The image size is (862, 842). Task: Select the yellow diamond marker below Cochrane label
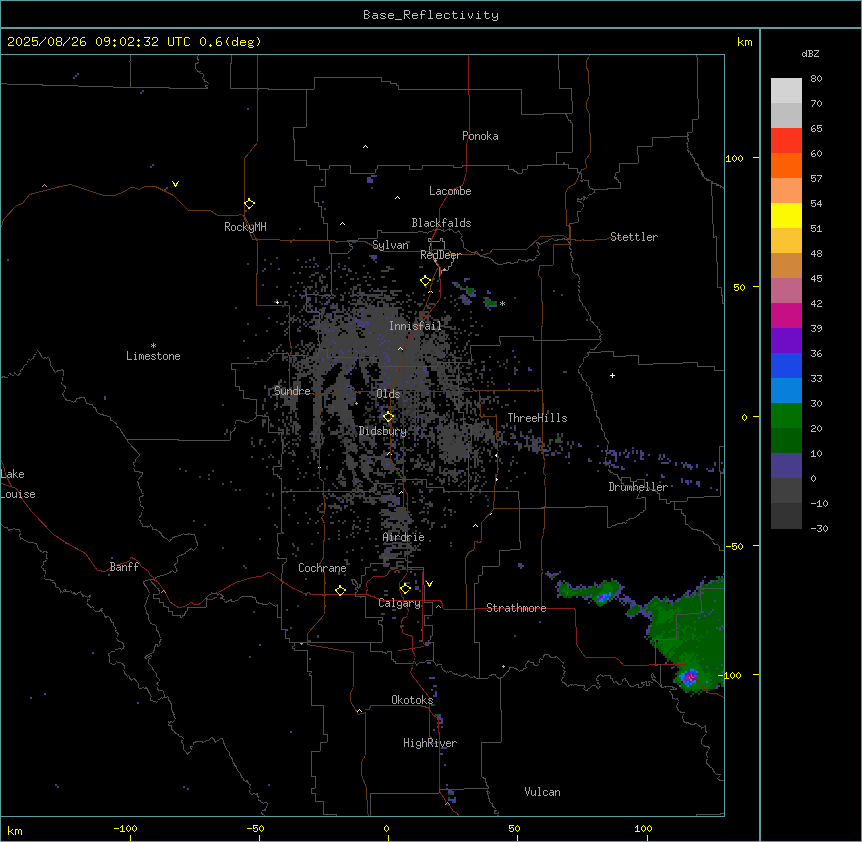pyautogui.click(x=340, y=590)
